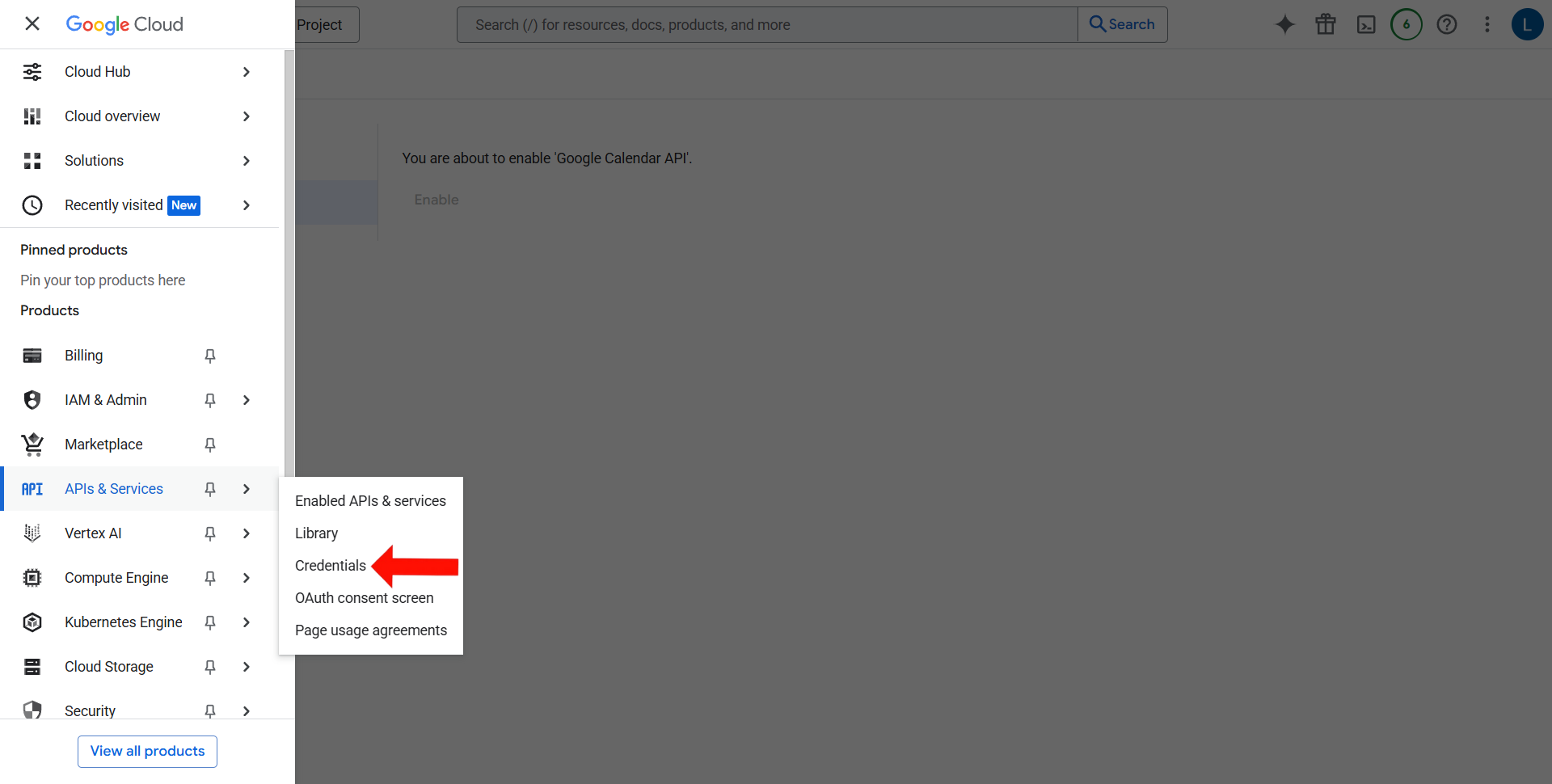Image resolution: width=1552 pixels, height=784 pixels.
Task: Click the Recently visited clock icon
Action: click(32, 205)
